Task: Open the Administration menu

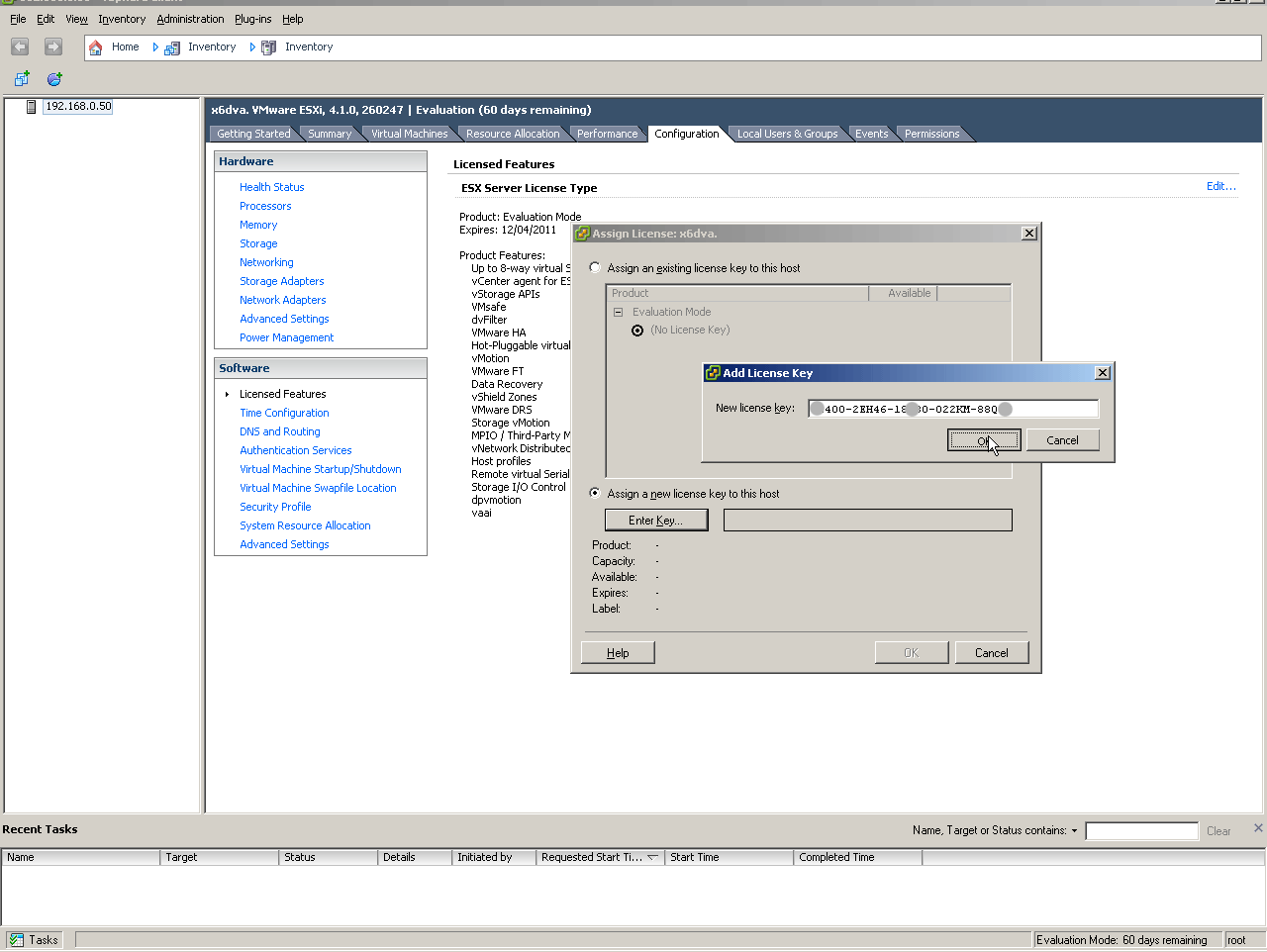Action: 190,19
